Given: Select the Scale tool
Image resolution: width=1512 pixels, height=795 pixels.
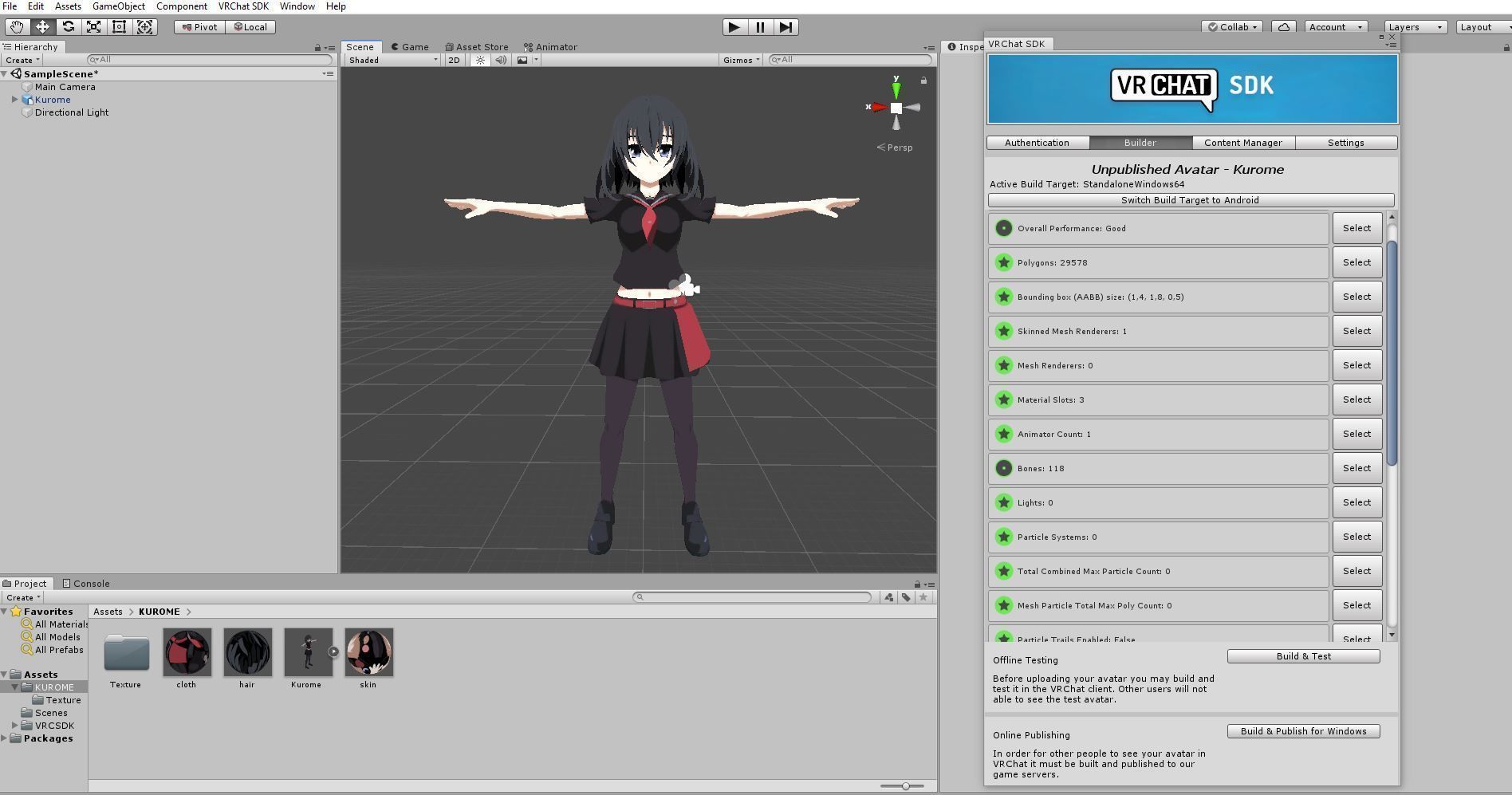Looking at the screenshot, I should pyautogui.click(x=93, y=26).
